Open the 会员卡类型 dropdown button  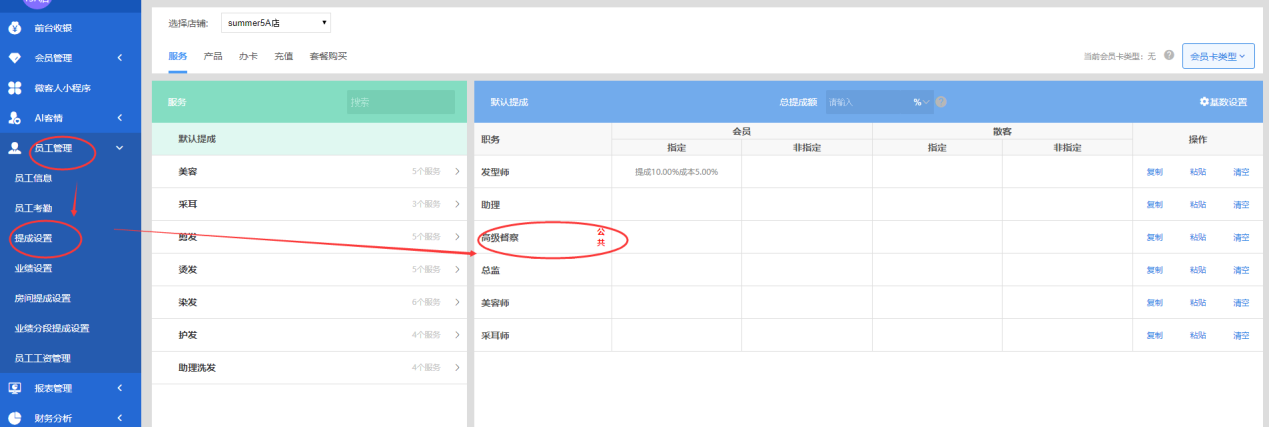pyautogui.click(x=1218, y=57)
